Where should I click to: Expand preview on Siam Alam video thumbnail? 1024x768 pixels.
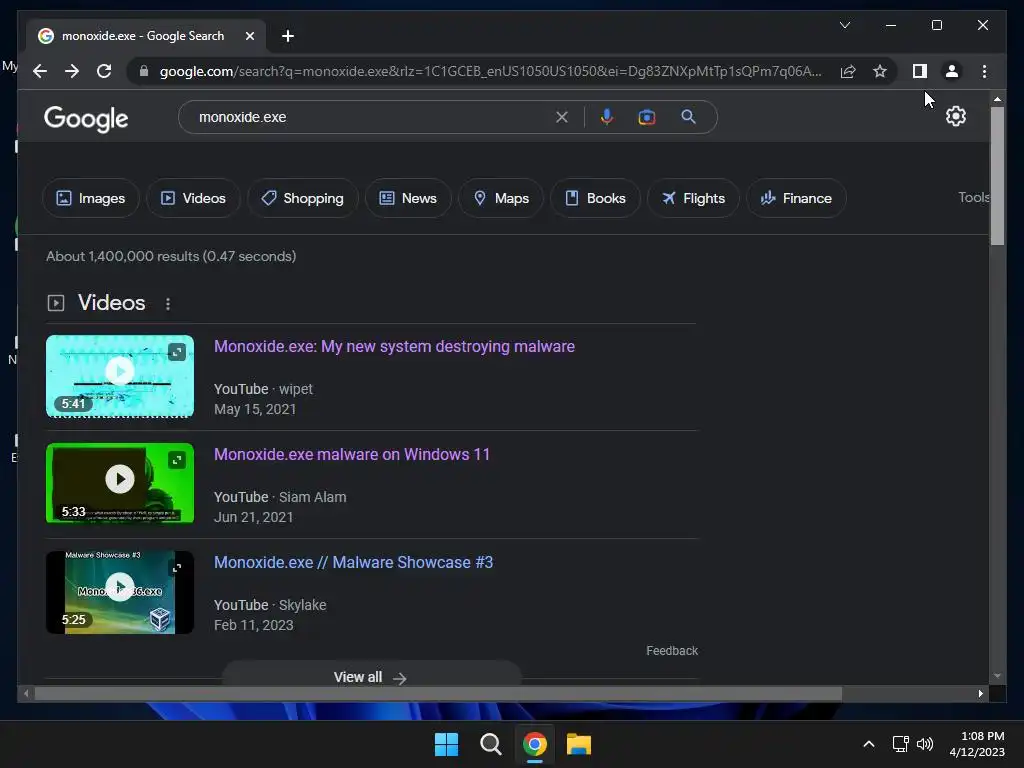[x=176, y=460]
